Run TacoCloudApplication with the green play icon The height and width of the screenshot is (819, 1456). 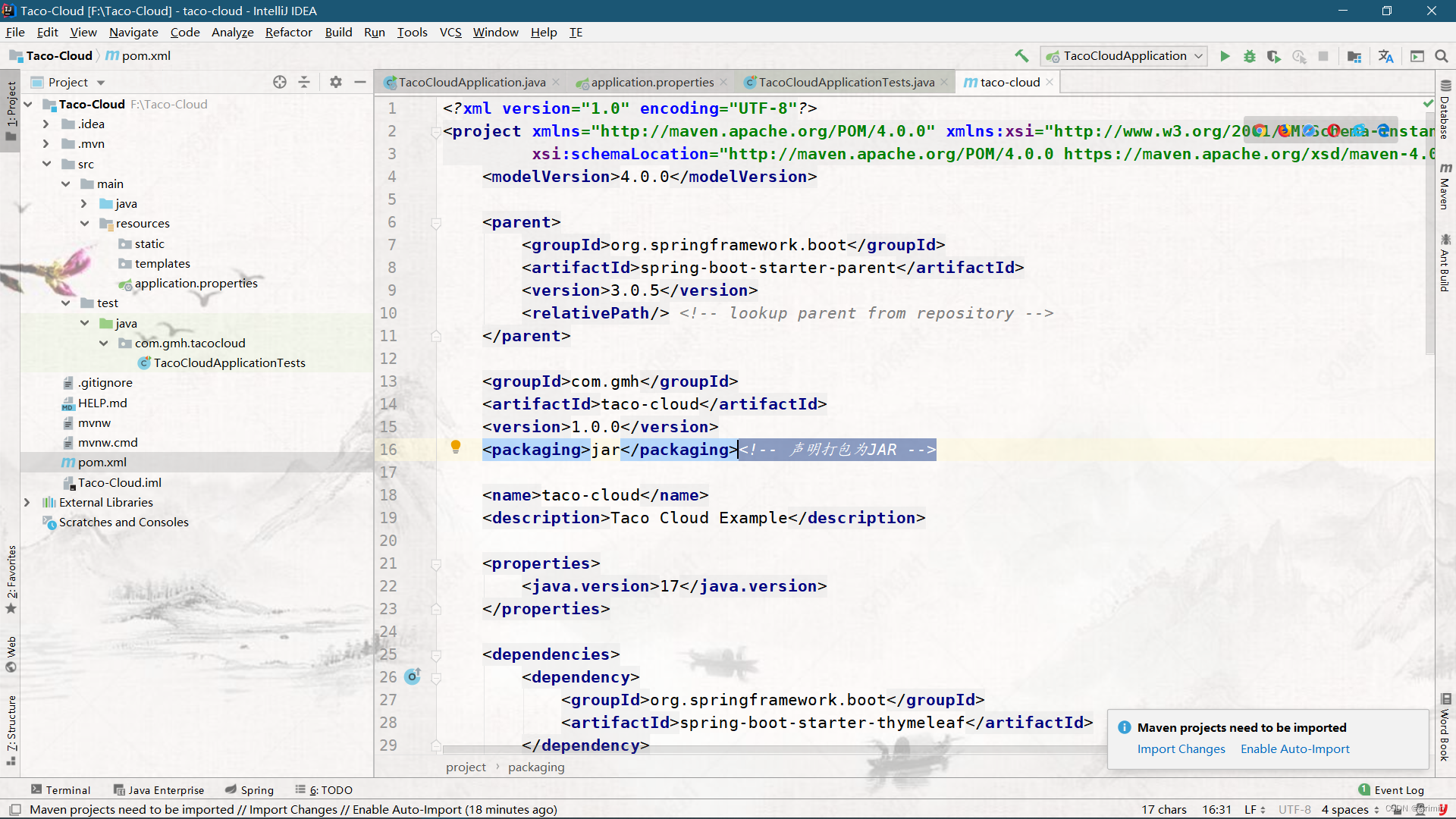tap(1225, 56)
